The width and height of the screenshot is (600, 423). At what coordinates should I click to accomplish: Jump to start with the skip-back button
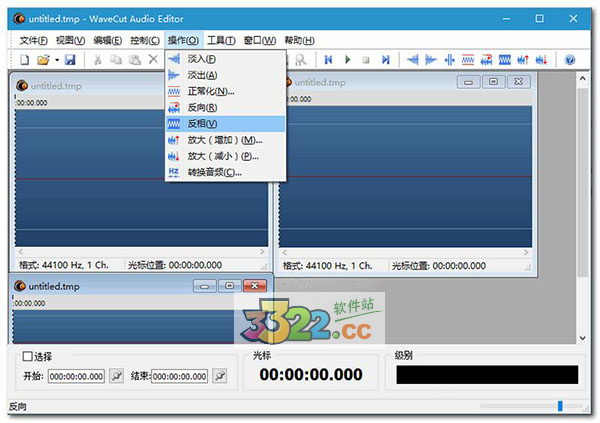pos(328,60)
